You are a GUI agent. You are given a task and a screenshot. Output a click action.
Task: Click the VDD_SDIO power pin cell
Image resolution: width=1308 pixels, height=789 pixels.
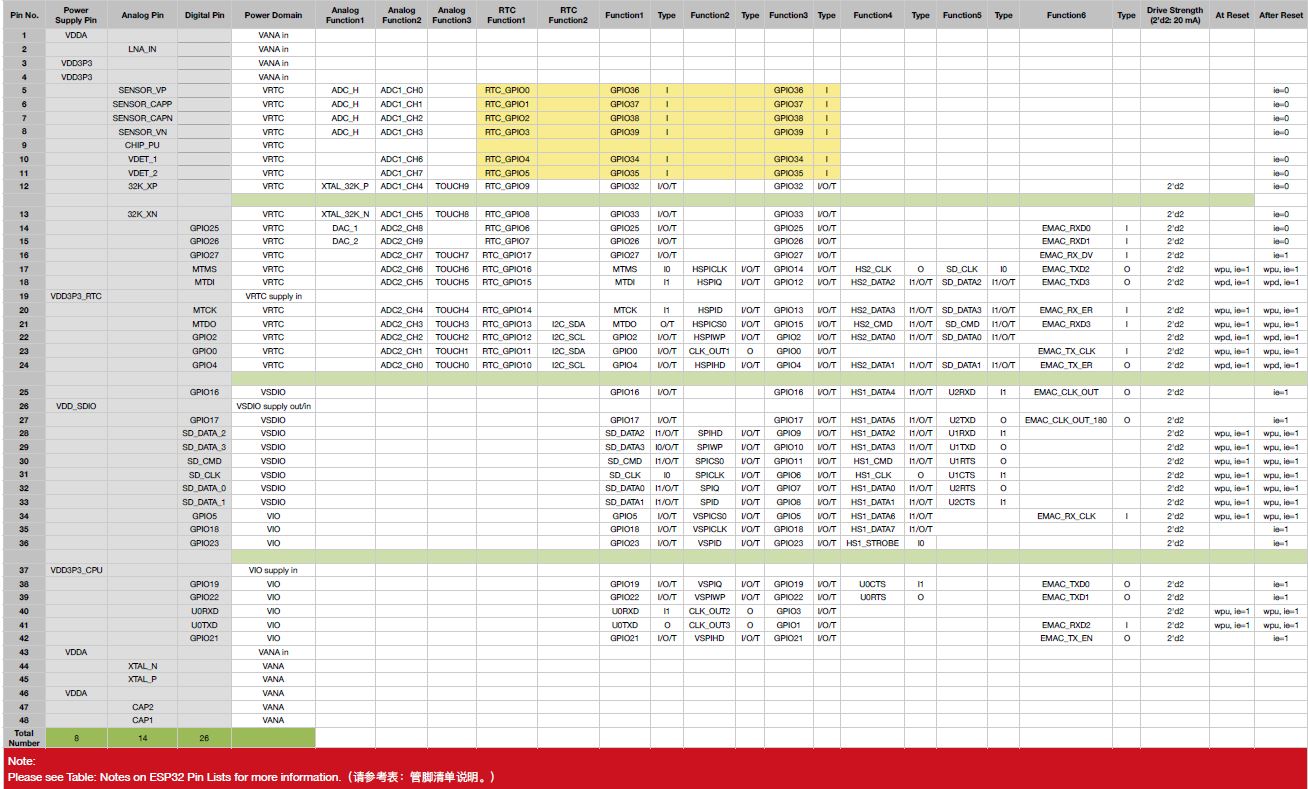pyautogui.click(x=77, y=406)
